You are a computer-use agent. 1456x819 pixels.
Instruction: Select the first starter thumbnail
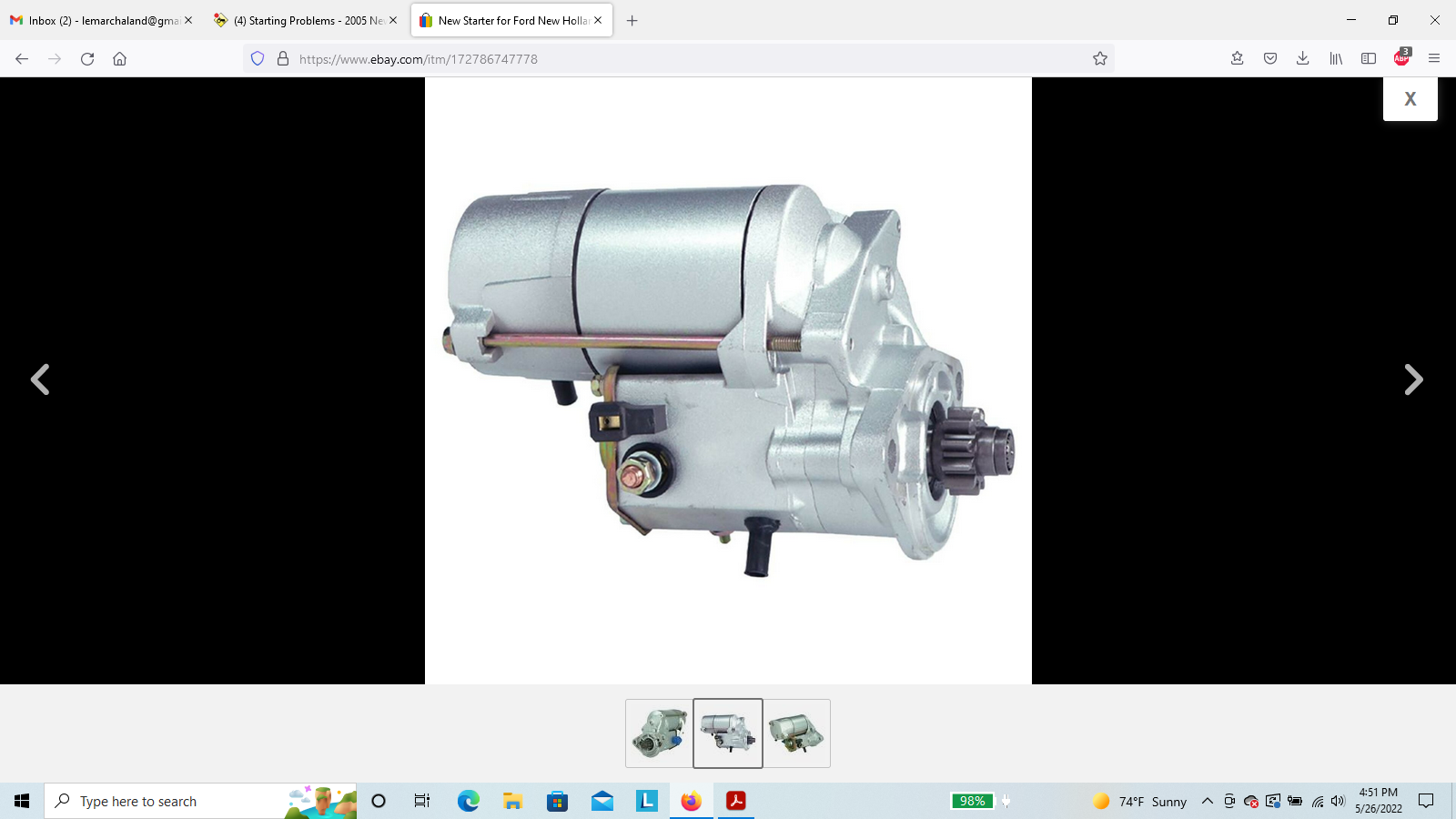click(659, 733)
